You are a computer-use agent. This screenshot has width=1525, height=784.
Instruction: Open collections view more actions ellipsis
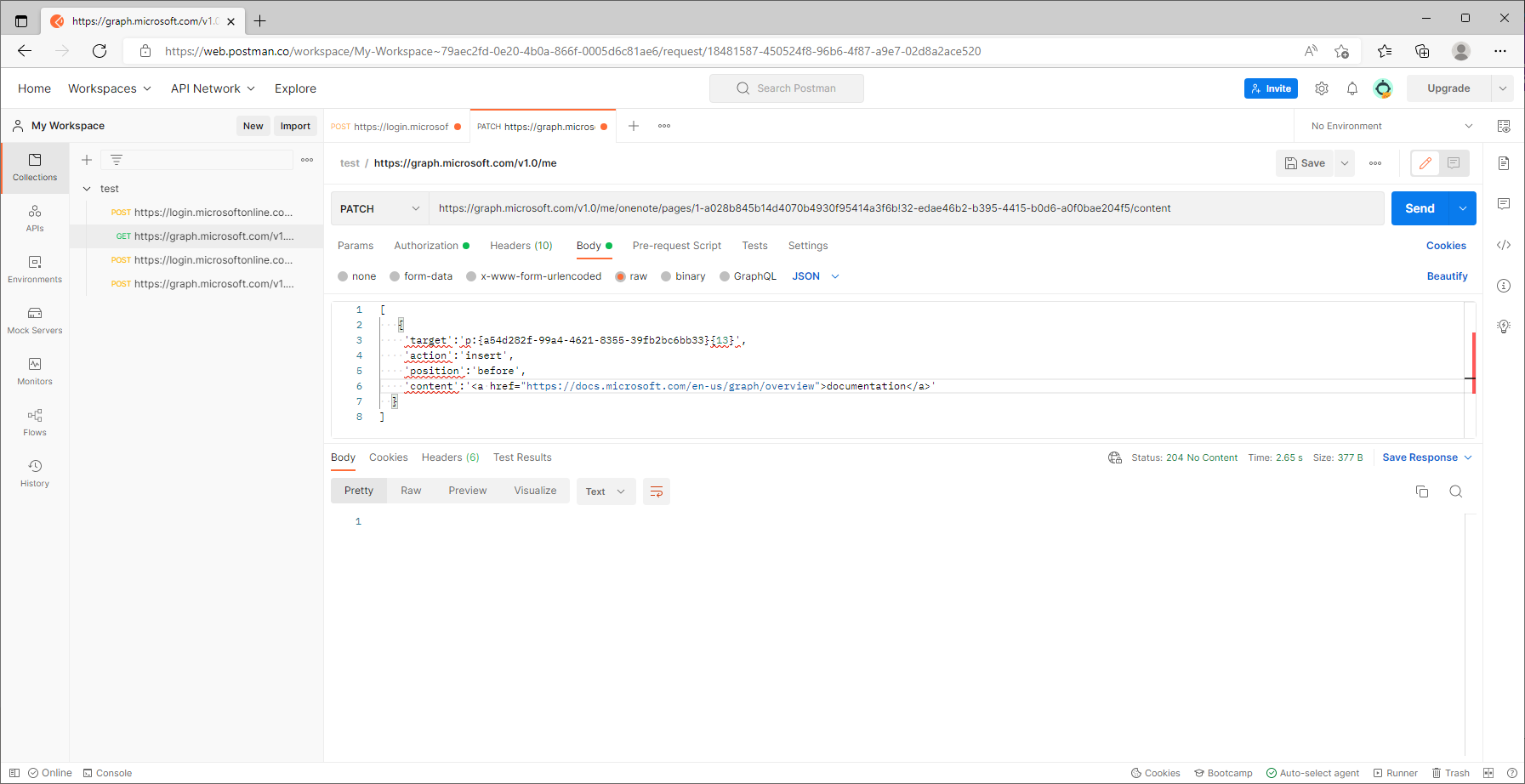[307, 160]
